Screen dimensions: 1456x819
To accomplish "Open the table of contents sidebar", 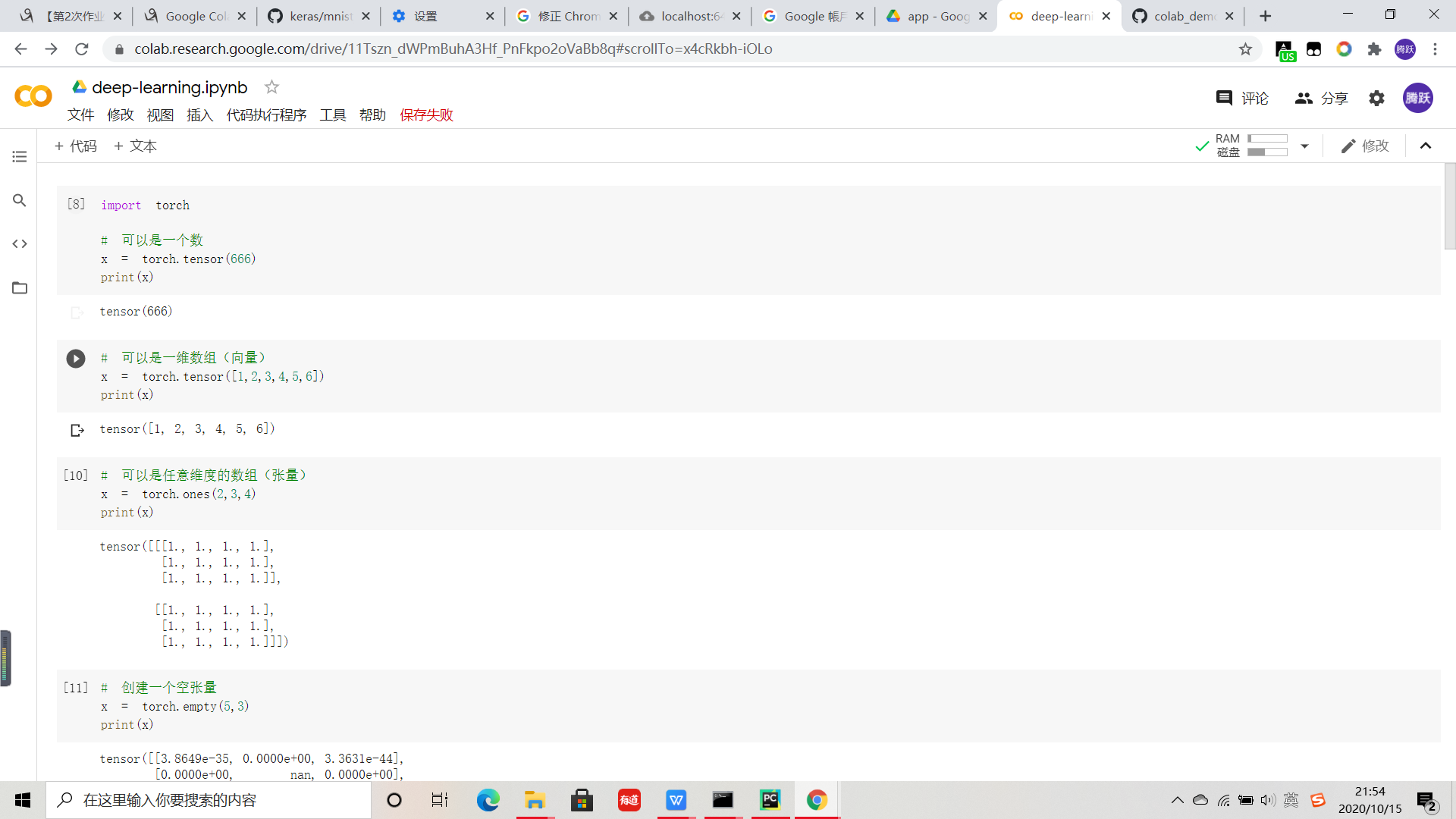I will (x=20, y=156).
